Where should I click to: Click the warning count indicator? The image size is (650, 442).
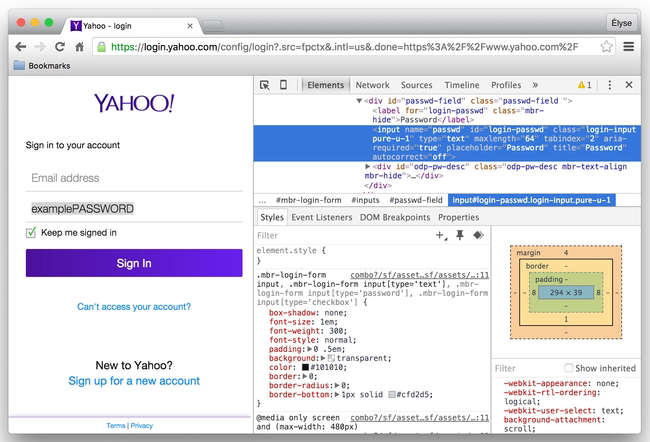[585, 85]
